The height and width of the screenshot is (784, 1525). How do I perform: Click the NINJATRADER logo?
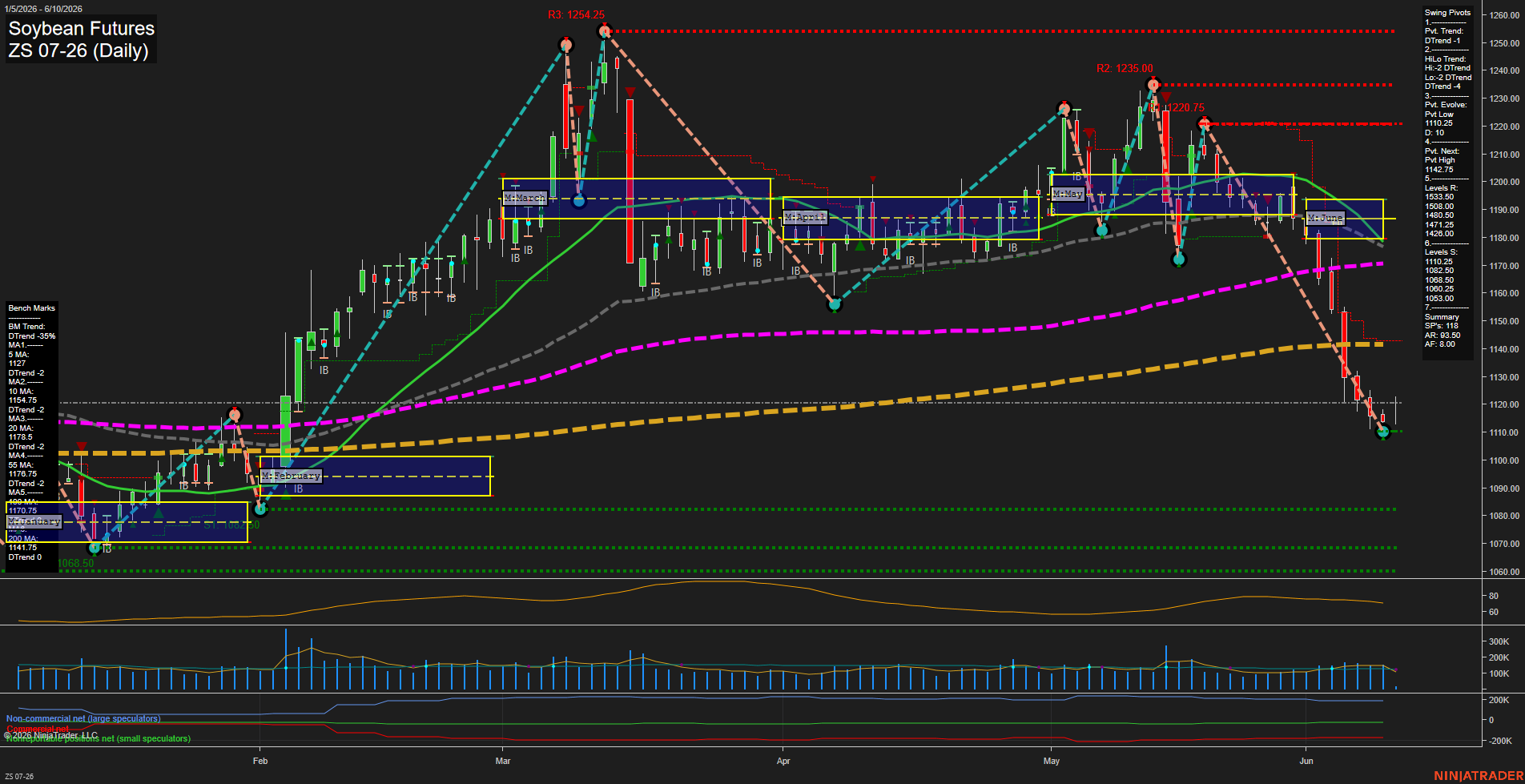coord(1479,776)
